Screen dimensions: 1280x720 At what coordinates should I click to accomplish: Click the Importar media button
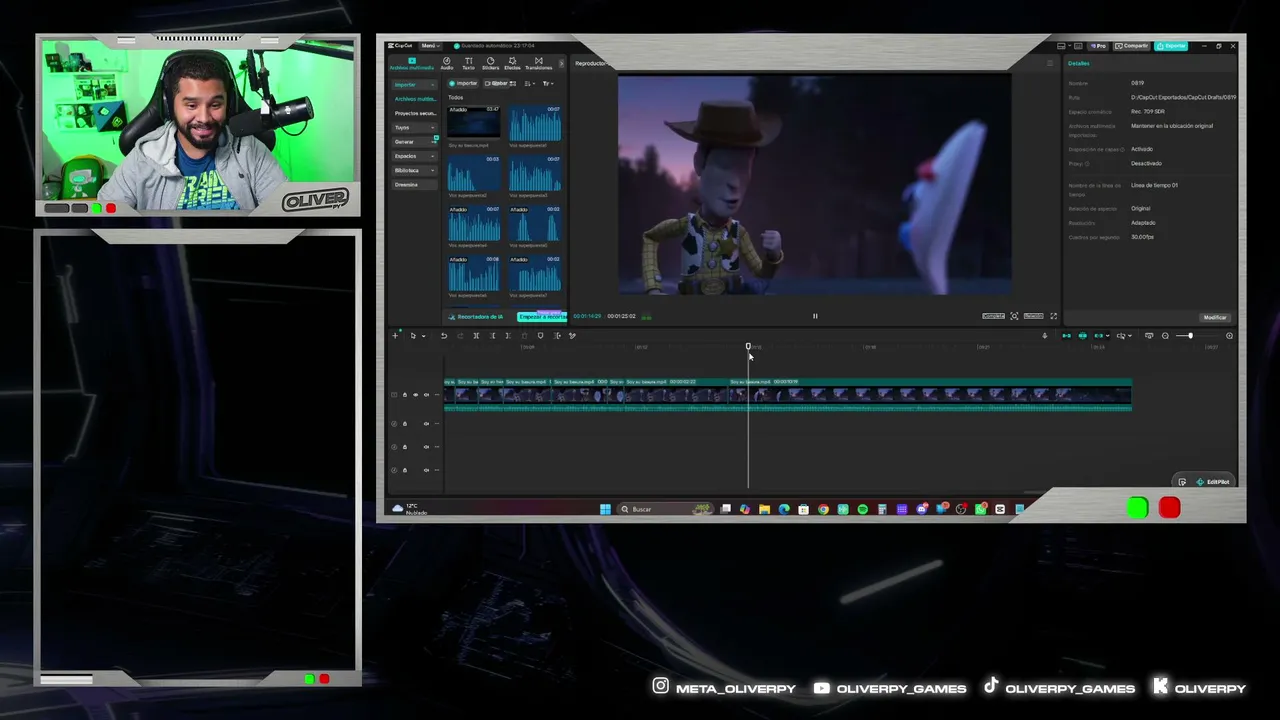[464, 83]
